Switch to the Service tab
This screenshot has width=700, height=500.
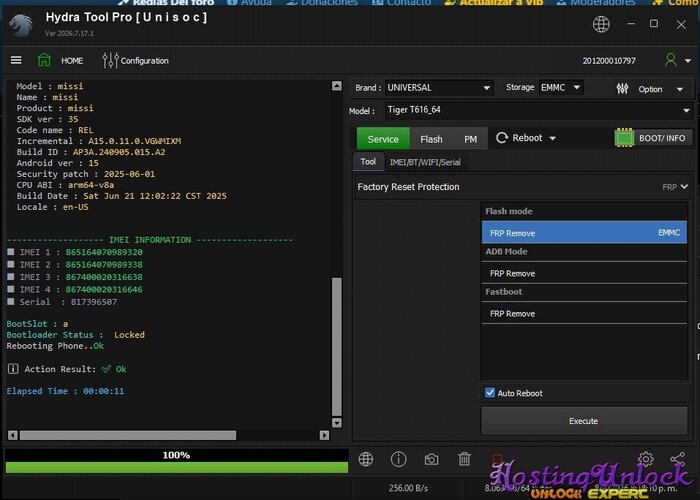coord(383,139)
